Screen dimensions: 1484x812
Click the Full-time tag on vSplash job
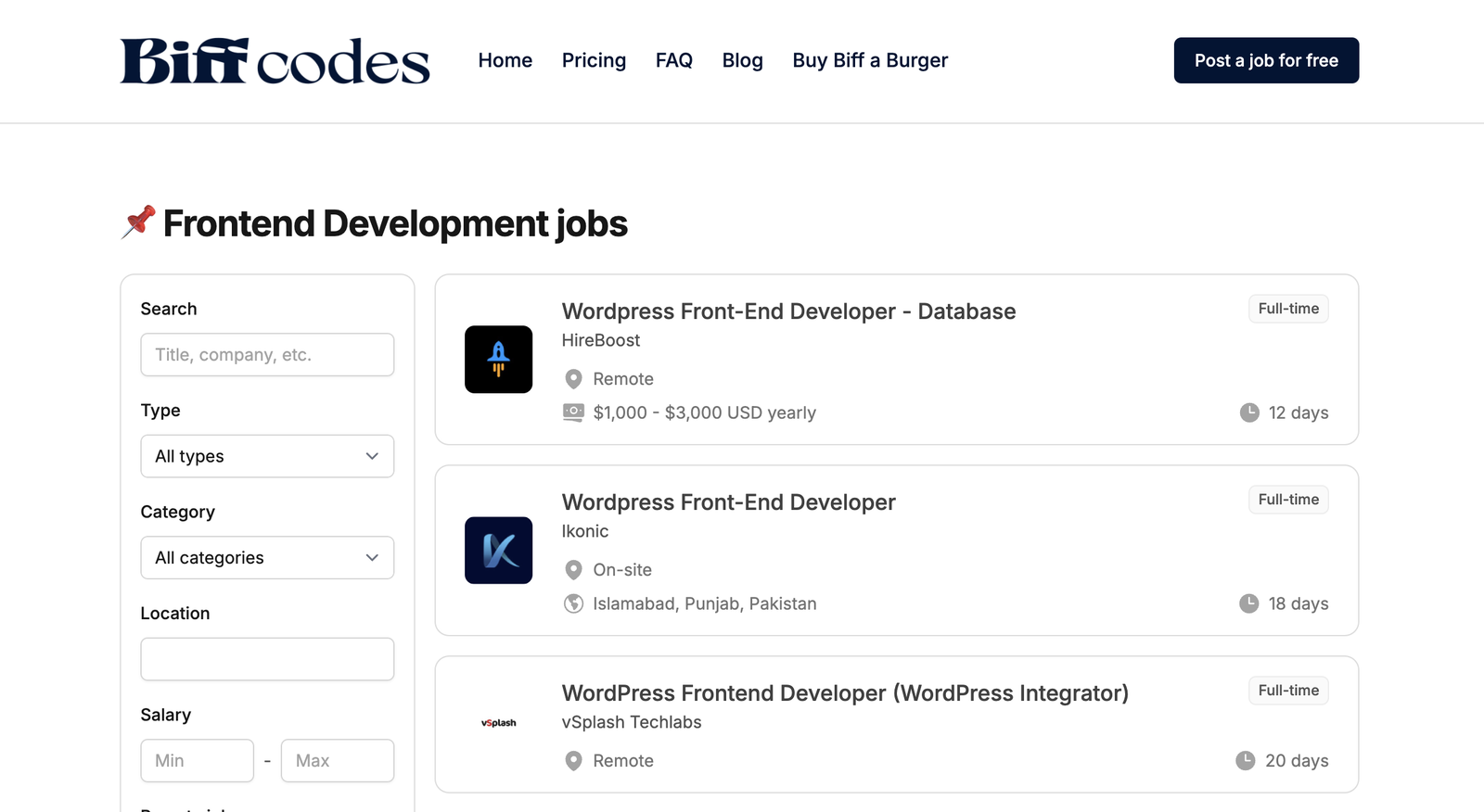click(1288, 691)
